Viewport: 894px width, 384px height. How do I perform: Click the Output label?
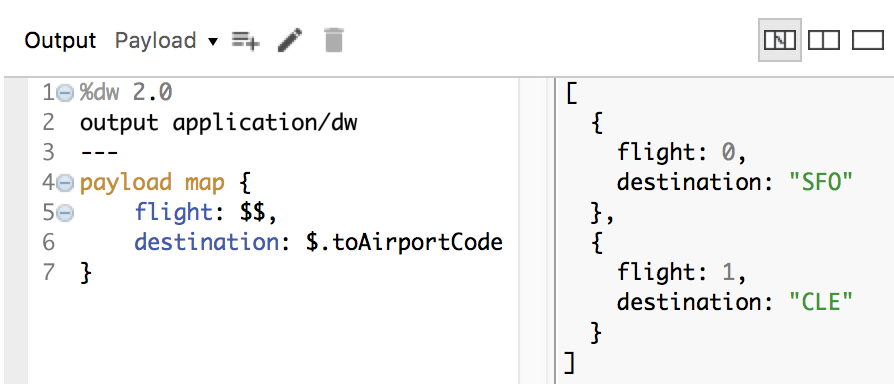click(x=60, y=40)
